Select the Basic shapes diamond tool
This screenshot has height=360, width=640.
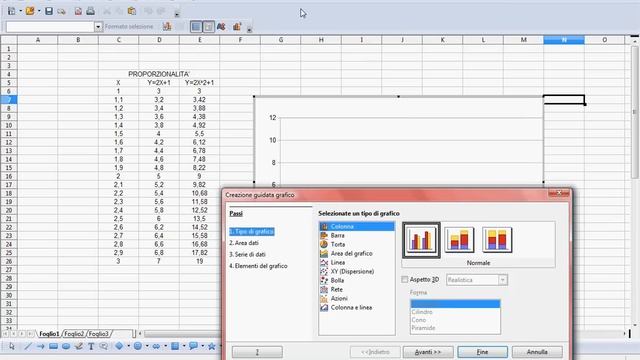point(119,346)
